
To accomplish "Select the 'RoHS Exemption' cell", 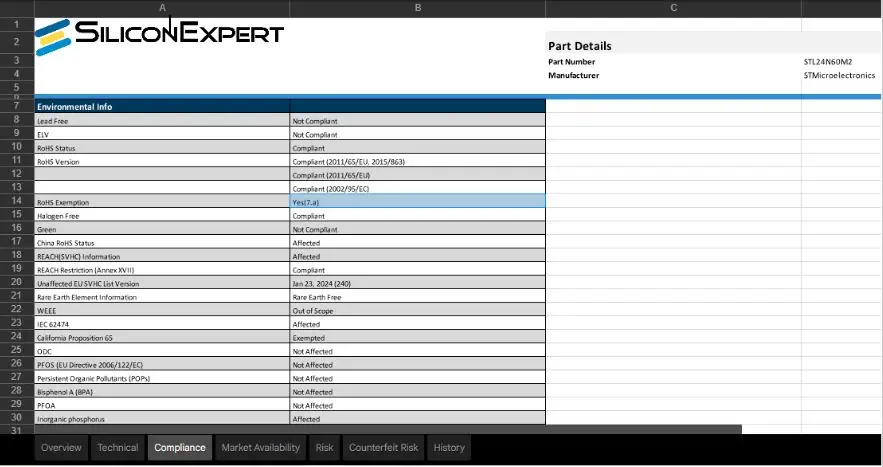I will coord(162,202).
